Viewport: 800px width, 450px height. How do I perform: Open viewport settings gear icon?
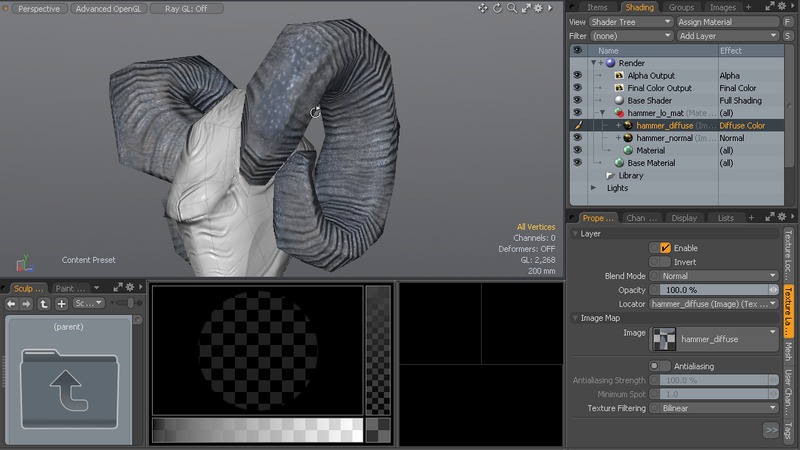[x=539, y=8]
